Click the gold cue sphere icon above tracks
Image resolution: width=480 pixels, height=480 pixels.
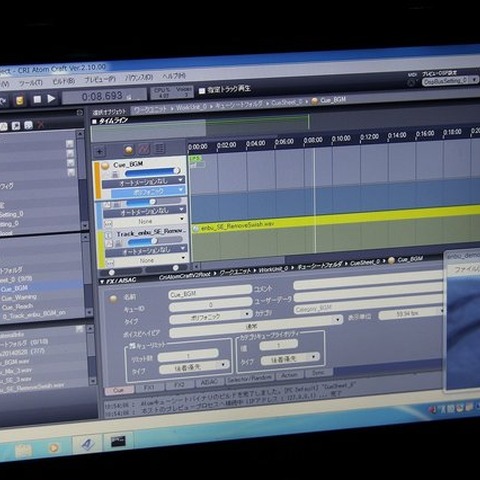129,150
